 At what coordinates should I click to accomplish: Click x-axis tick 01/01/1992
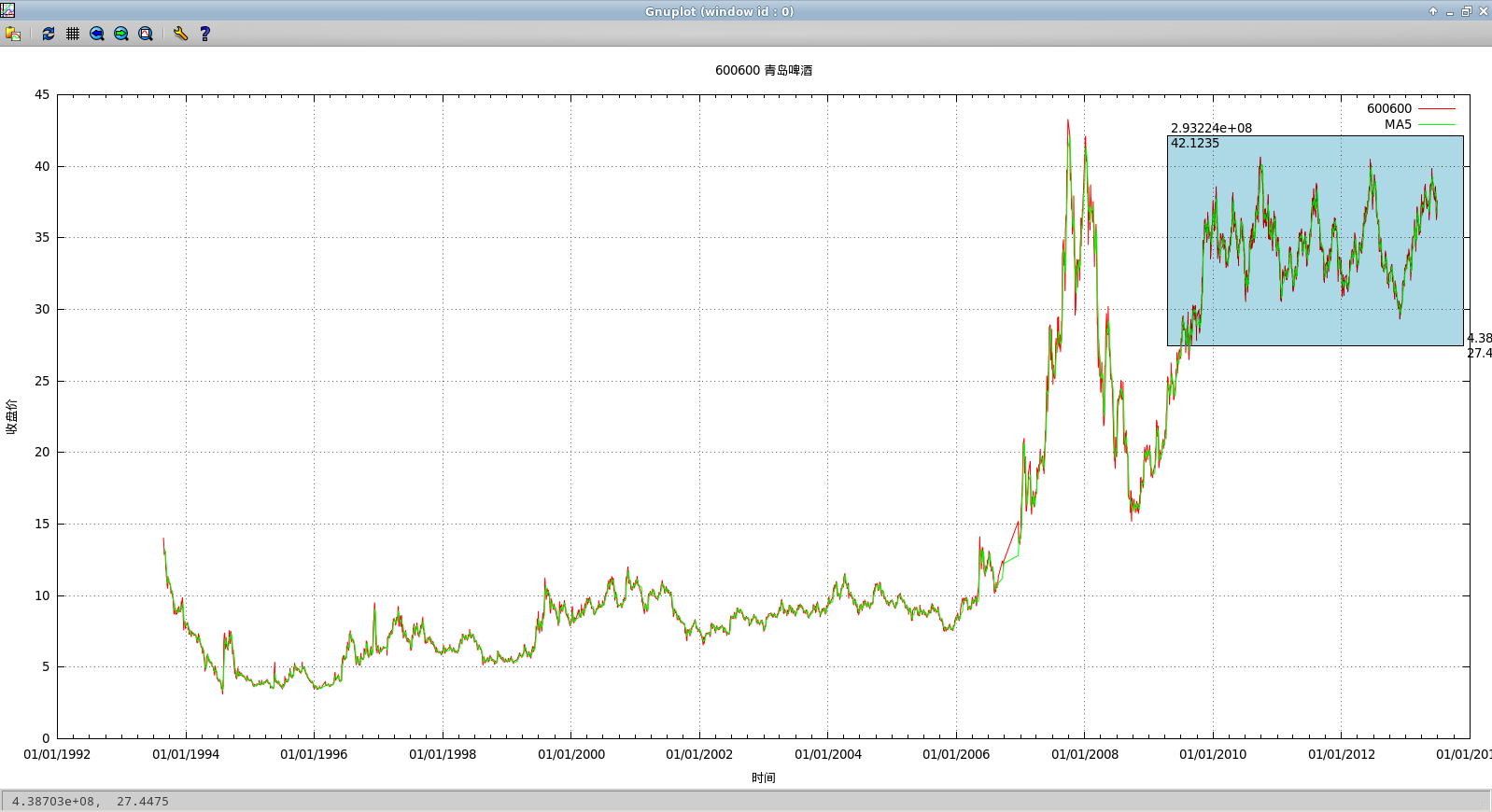click(57, 754)
